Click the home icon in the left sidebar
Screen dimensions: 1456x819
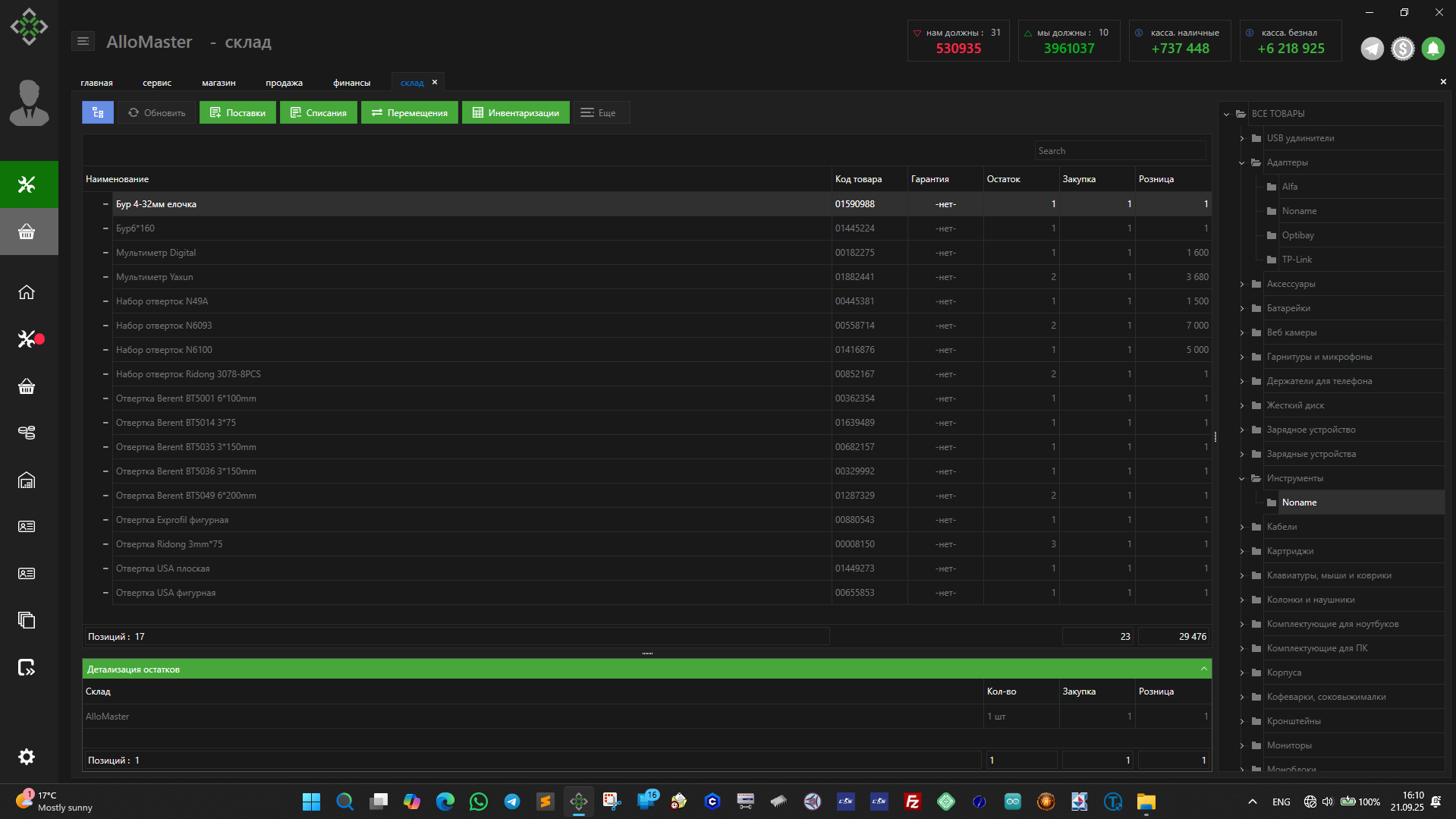tap(27, 292)
